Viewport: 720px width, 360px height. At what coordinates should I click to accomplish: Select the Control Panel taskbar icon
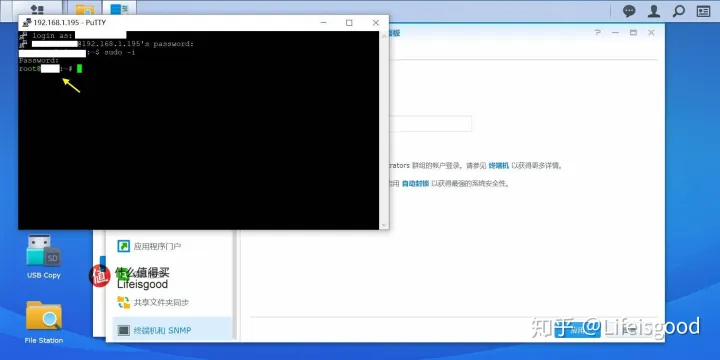[119, 9]
